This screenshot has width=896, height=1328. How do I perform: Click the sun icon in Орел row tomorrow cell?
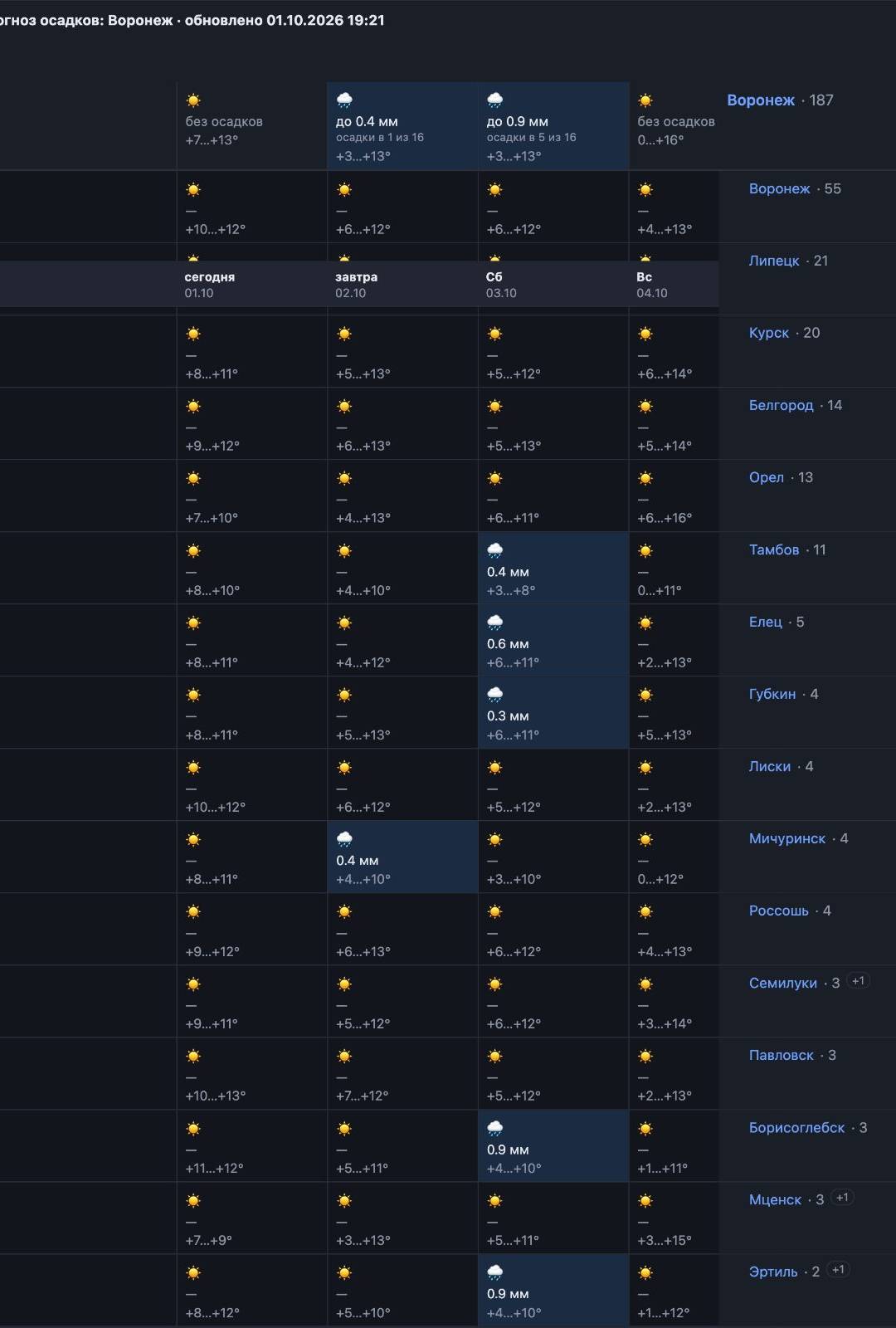(x=344, y=479)
